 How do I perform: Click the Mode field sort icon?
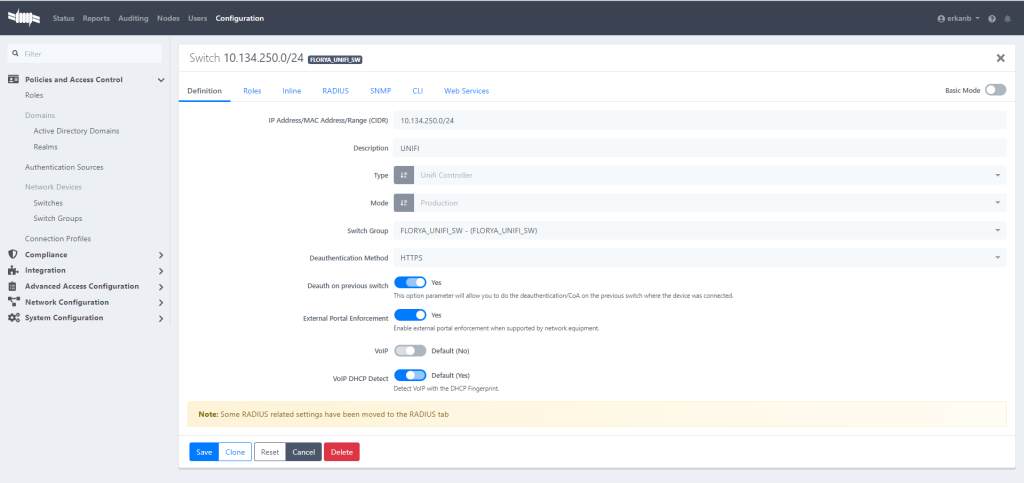coord(404,202)
